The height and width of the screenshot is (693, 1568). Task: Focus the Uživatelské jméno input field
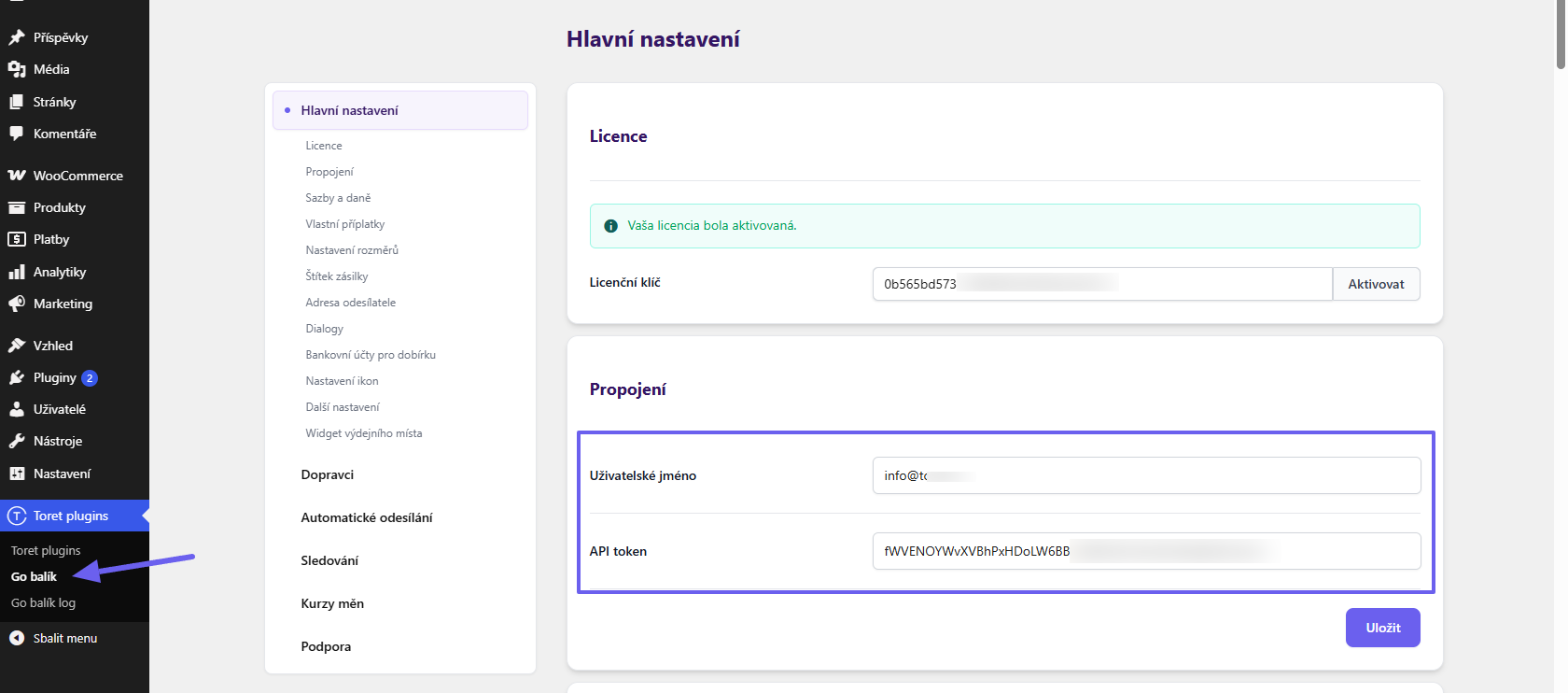1146,475
